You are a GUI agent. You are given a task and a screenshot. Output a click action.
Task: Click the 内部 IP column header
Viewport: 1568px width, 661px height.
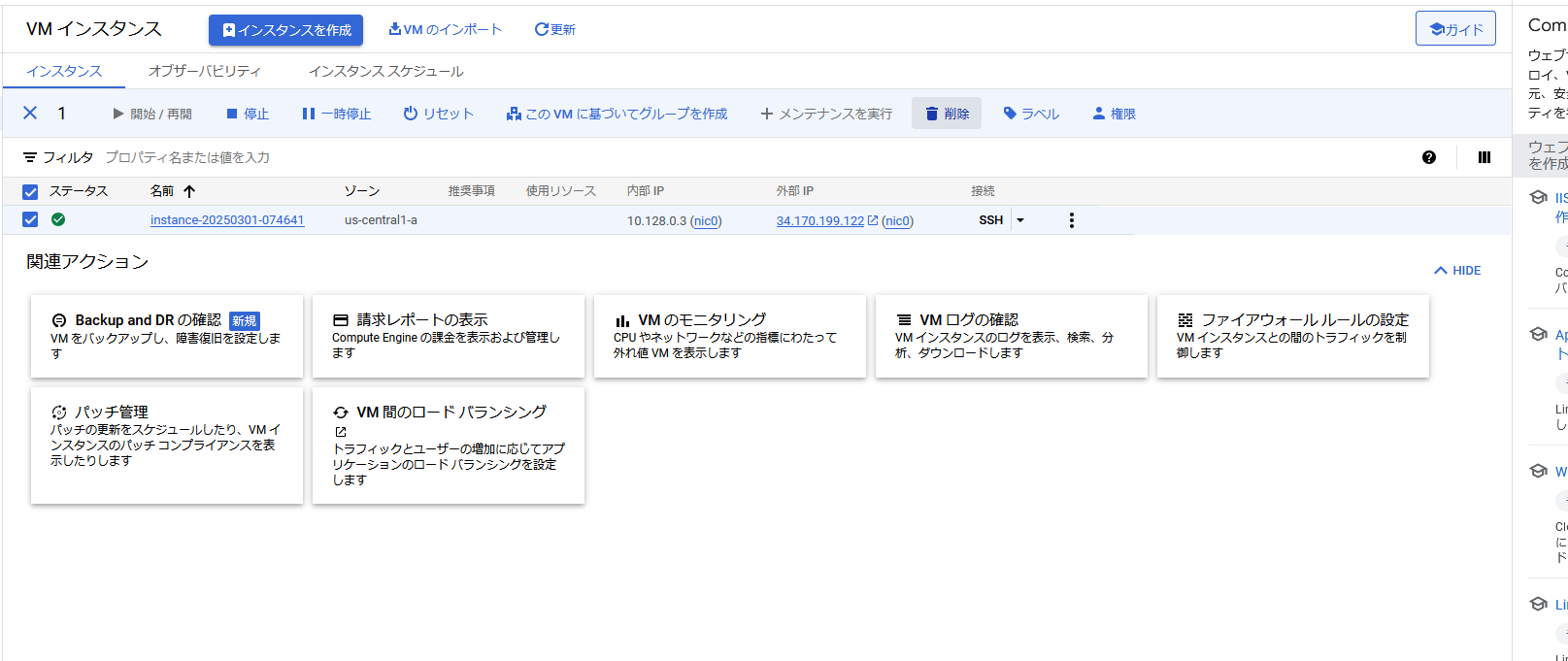(646, 191)
